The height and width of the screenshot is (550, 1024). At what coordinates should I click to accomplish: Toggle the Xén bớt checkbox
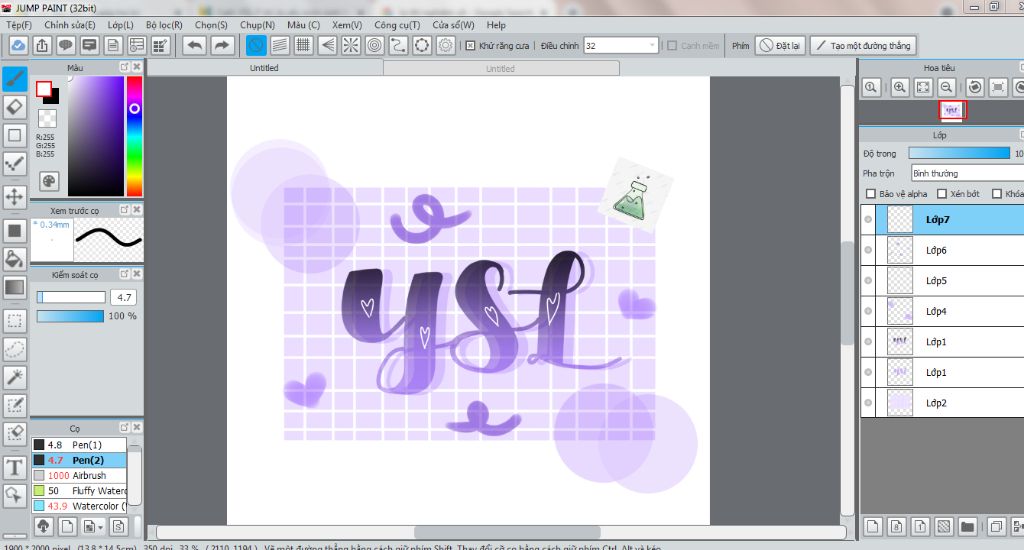942,193
